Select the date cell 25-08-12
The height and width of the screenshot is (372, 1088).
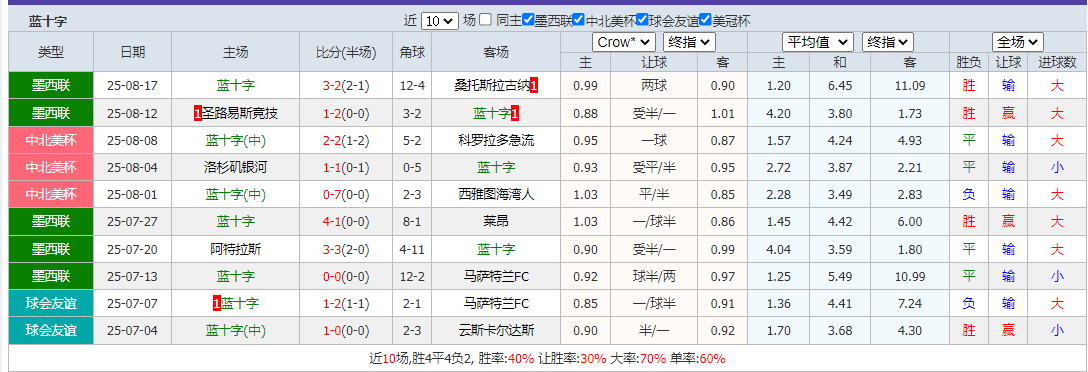pyautogui.click(x=133, y=114)
